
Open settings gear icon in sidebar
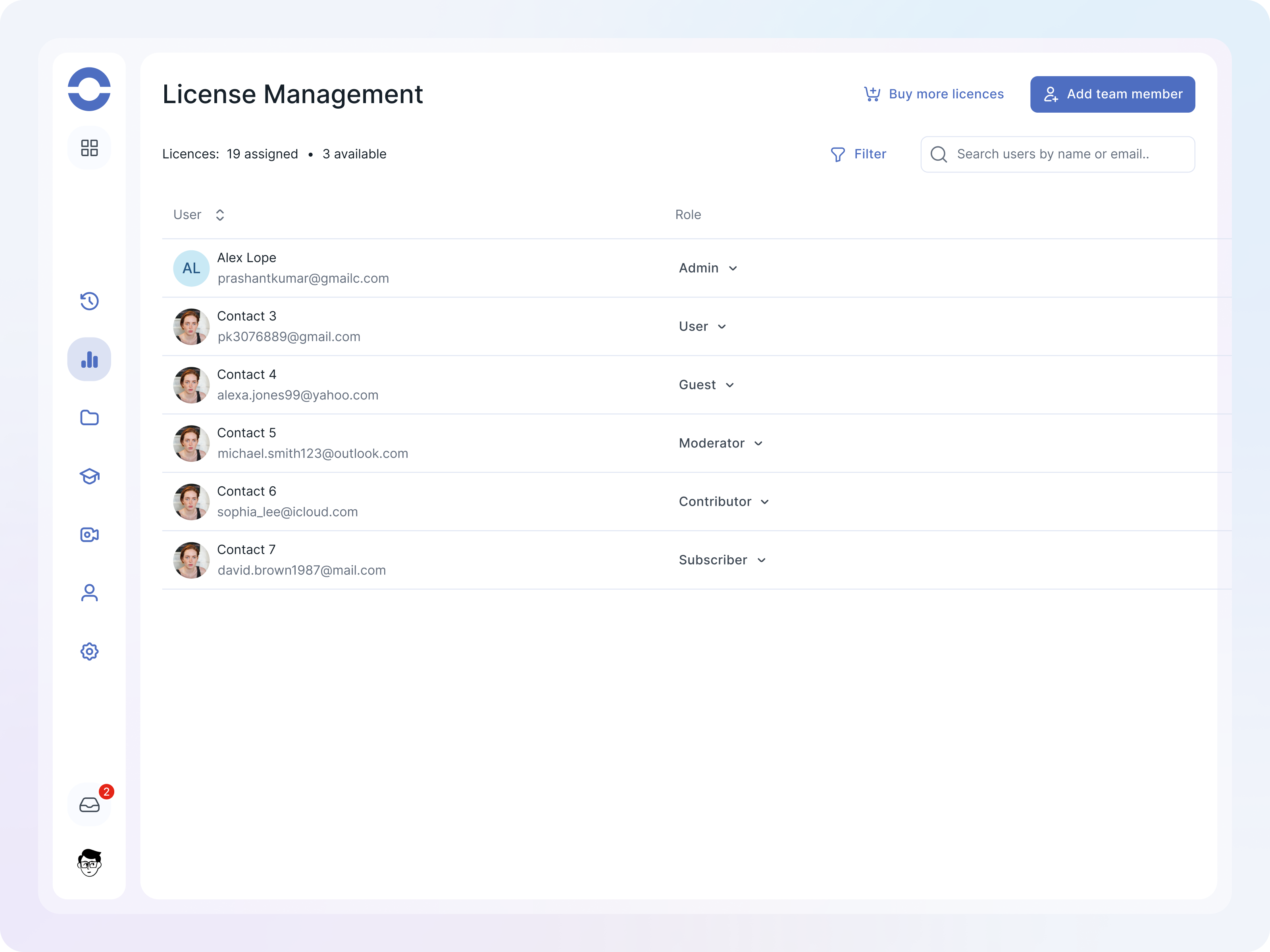click(89, 651)
